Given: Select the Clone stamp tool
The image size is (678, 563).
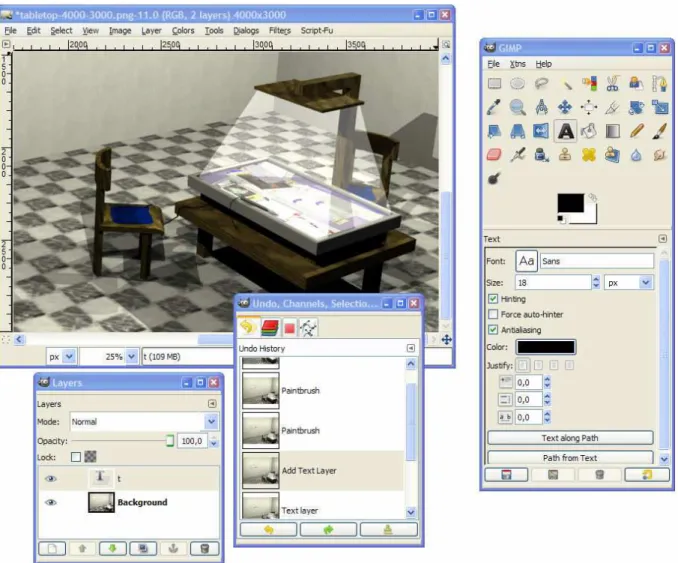Looking at the screenshot, I should click(565, 155).
